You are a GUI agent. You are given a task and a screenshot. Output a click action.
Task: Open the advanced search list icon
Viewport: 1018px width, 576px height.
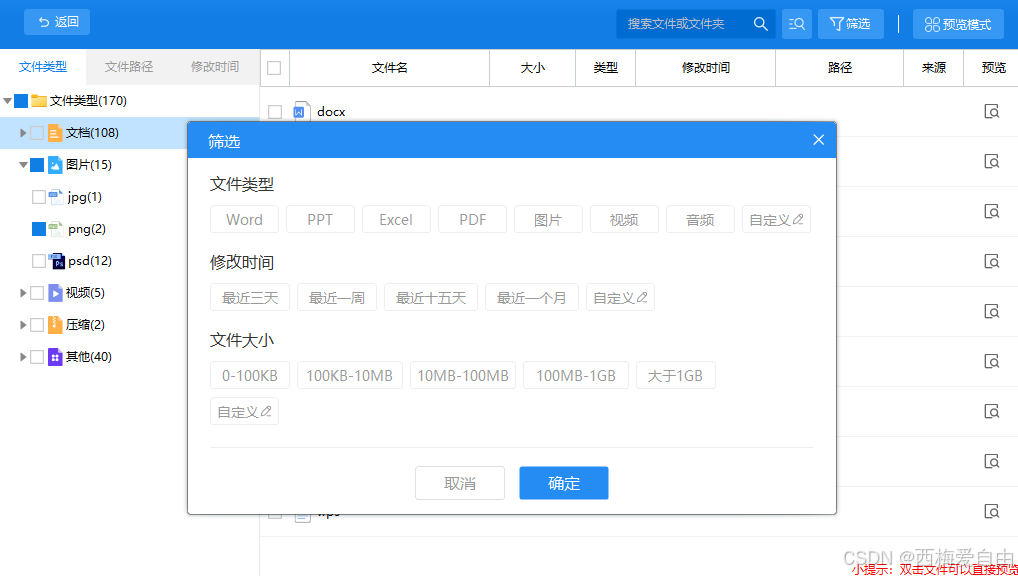(x=797, y=24)
